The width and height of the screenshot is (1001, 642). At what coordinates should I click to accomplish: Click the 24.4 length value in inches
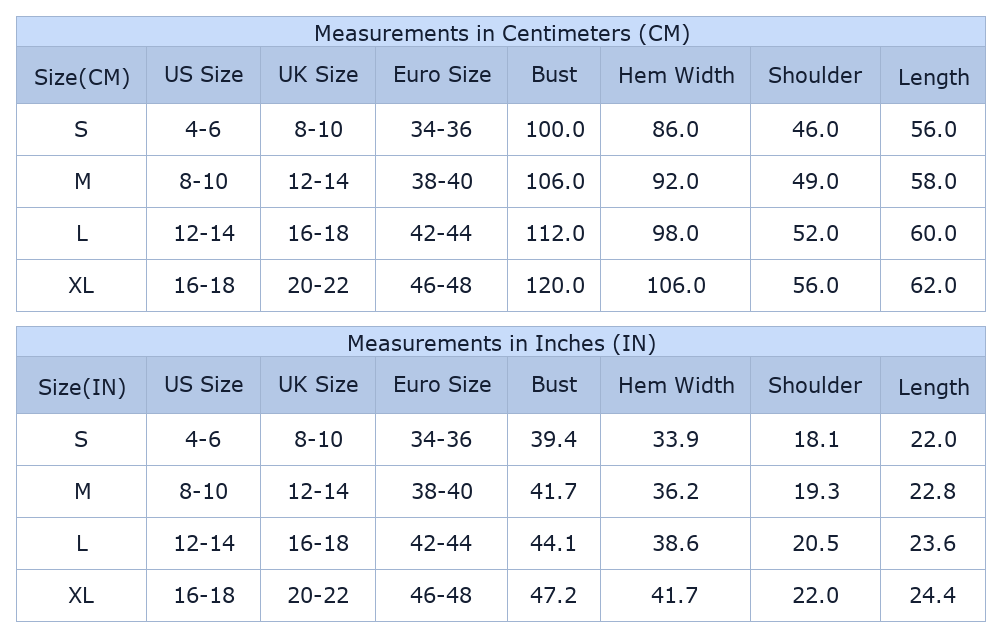(x=933, y=595)
